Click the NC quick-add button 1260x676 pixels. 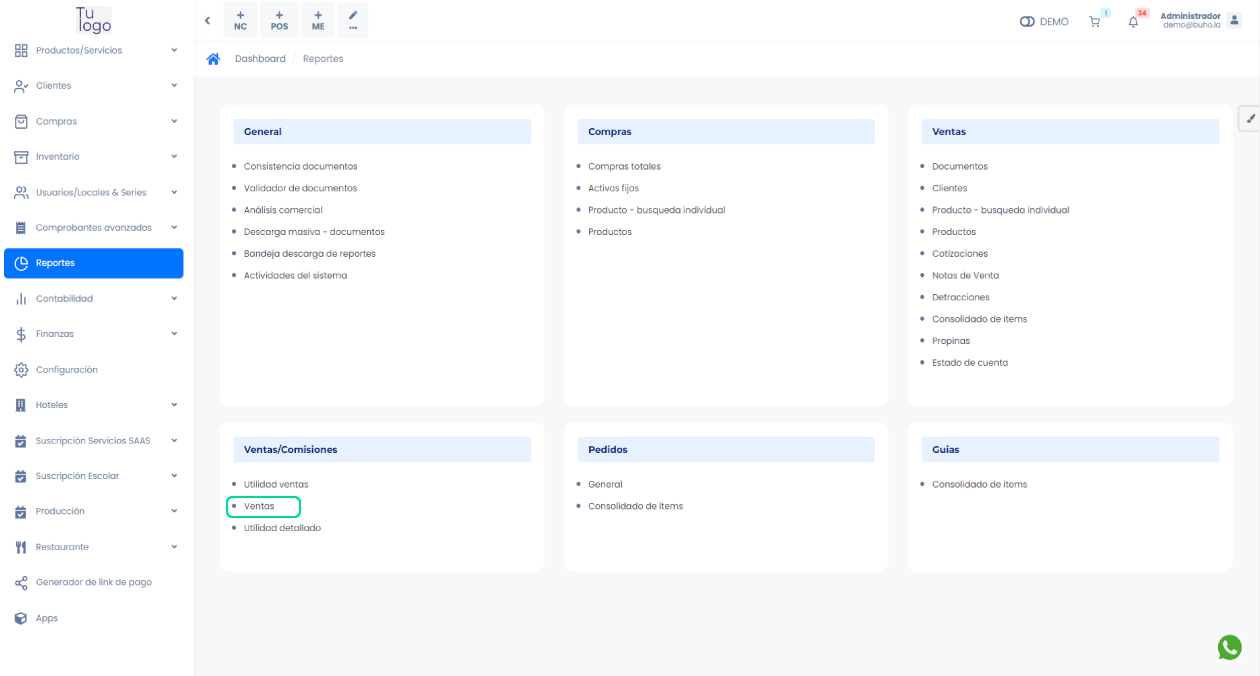(240, 21)
